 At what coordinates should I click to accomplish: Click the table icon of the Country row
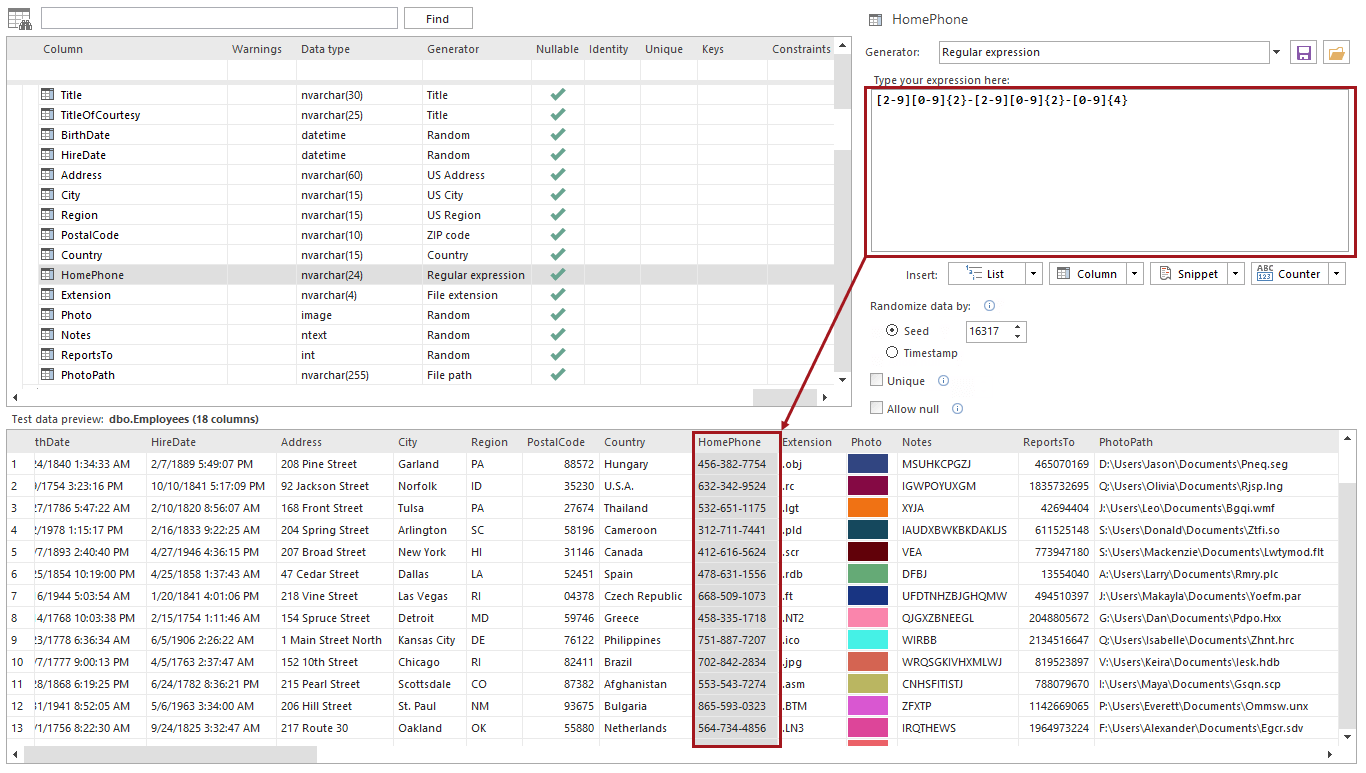(47, 255)
